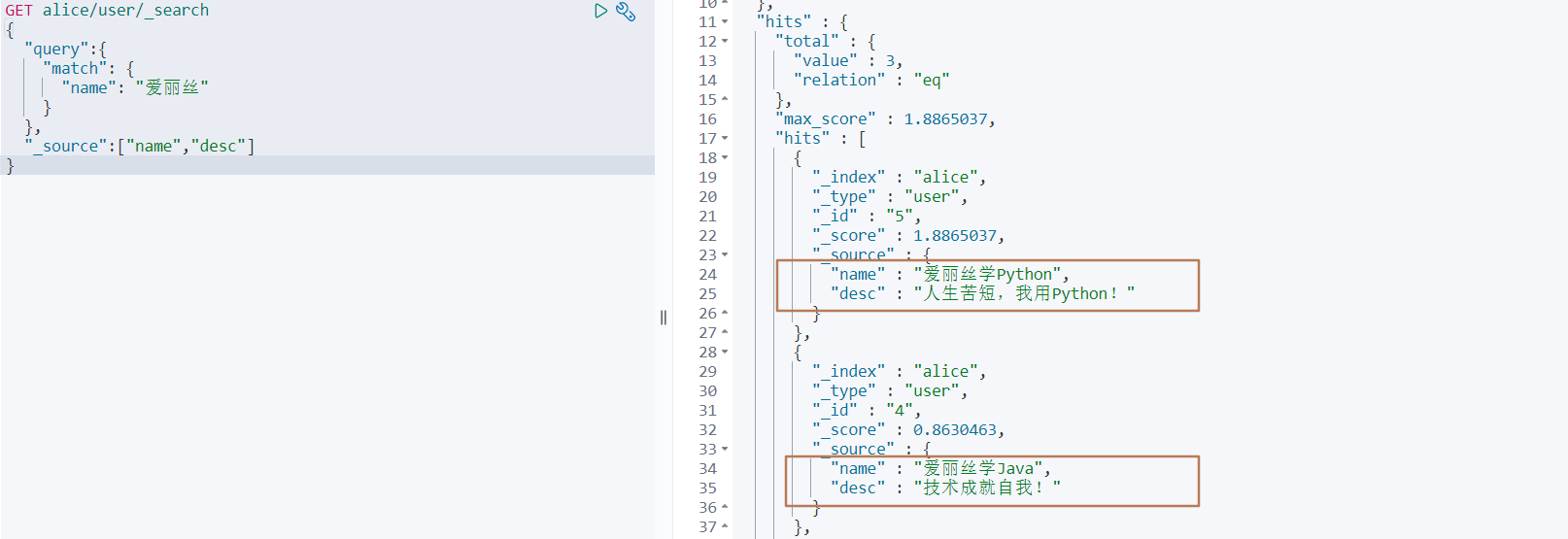Click the pane divider resize handle
This screenshot has width=1568, height=539.
[664, 318]
